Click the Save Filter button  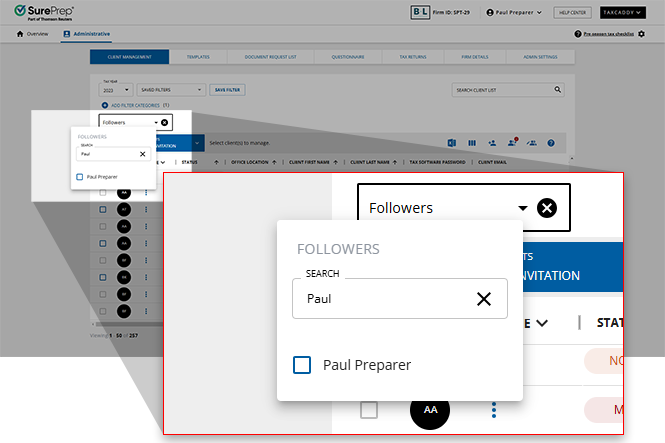click(x=227, y=90)
